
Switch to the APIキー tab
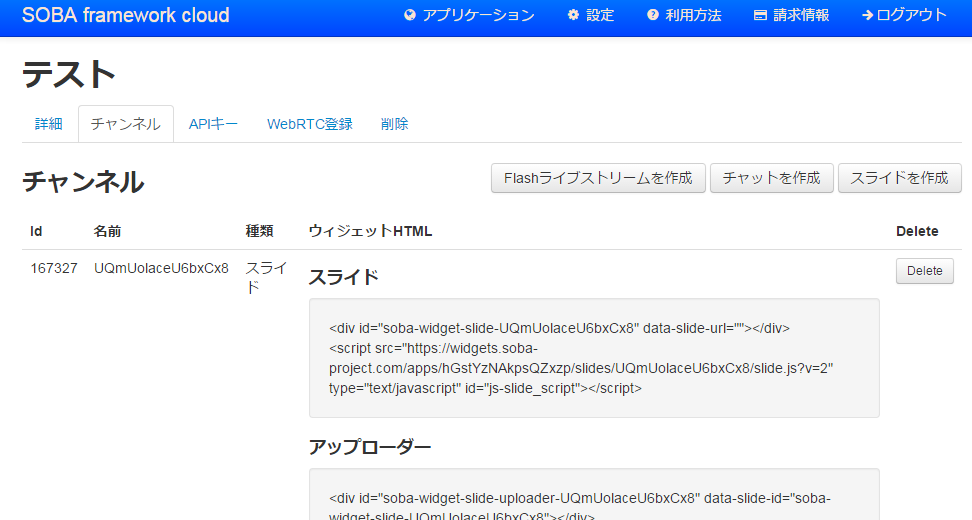213,124
